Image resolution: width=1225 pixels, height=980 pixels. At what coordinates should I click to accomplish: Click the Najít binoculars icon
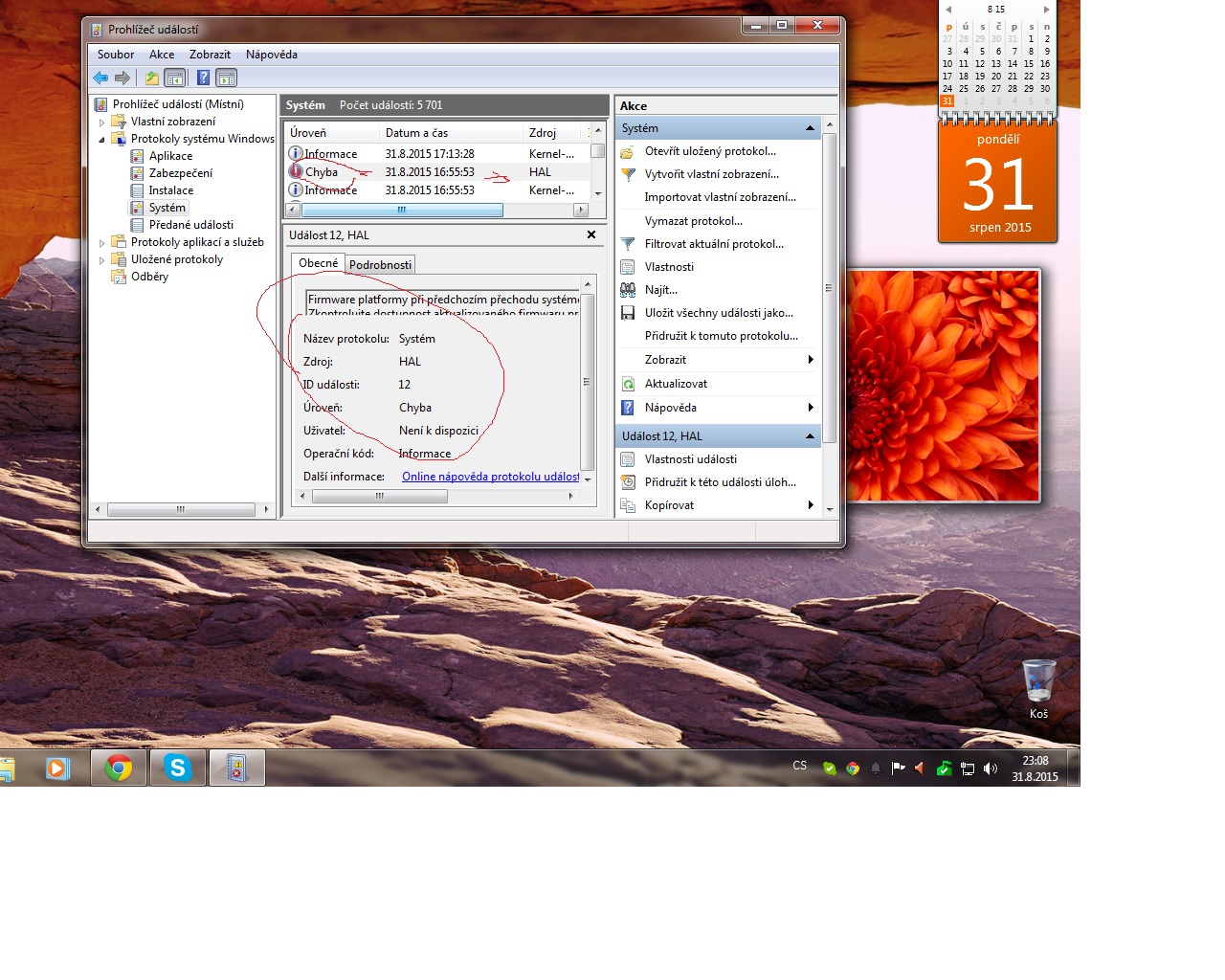point(628,290)
